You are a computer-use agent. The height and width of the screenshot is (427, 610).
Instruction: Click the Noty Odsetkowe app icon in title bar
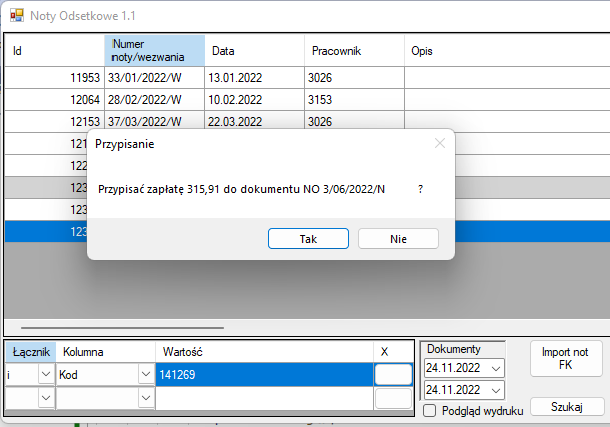(x=16, y=15)
